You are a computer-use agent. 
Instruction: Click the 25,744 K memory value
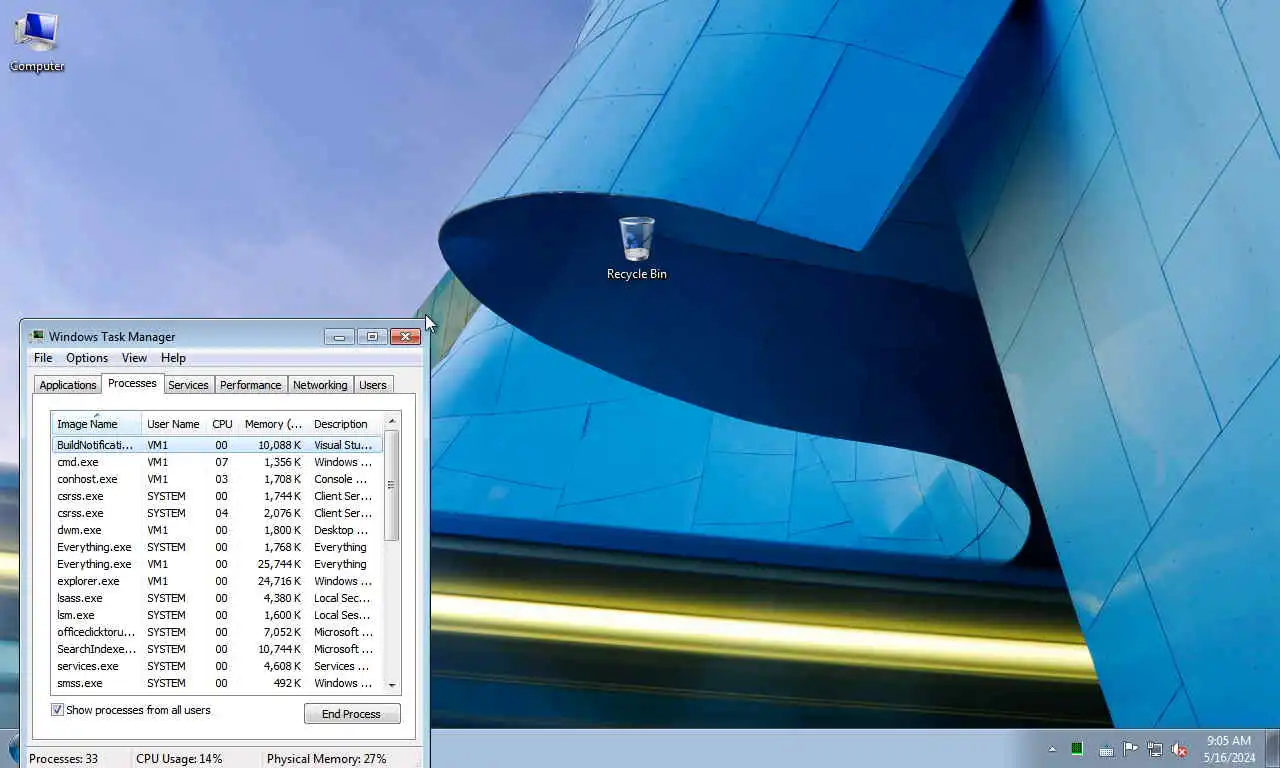279,564
